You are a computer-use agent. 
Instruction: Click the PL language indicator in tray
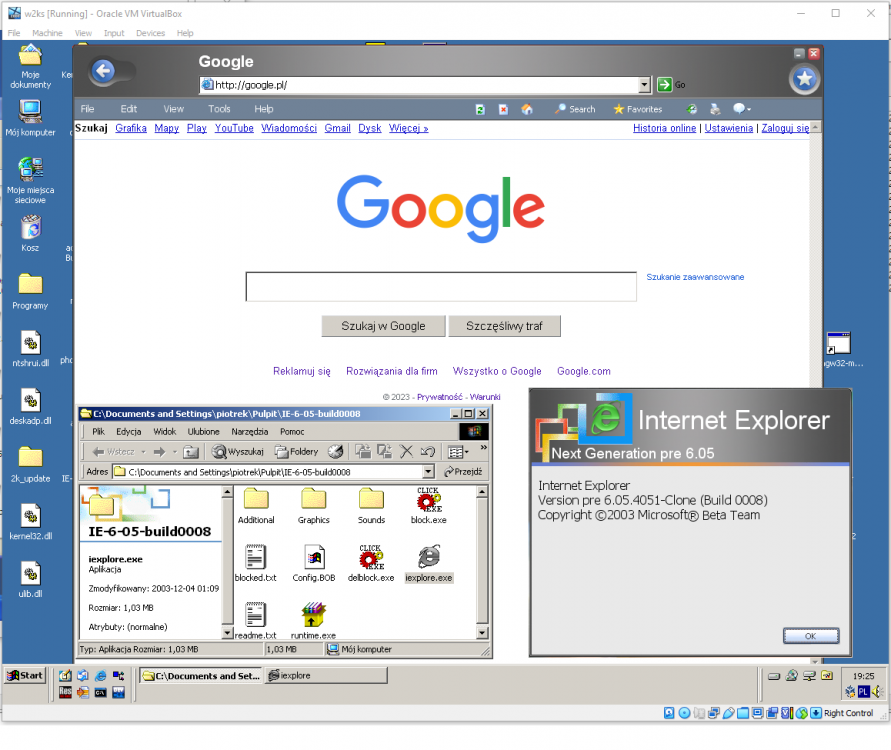coord(864,691)
